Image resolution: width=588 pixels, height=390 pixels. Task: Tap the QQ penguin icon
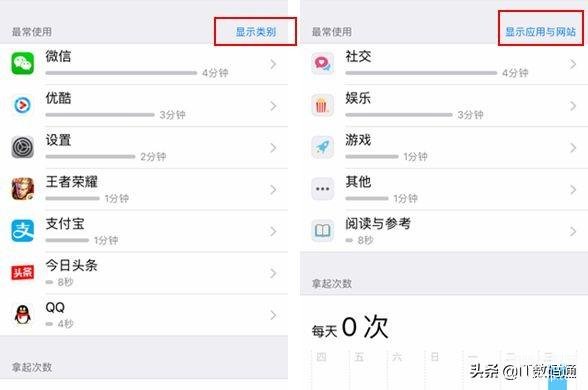click(x=22, y=314)
